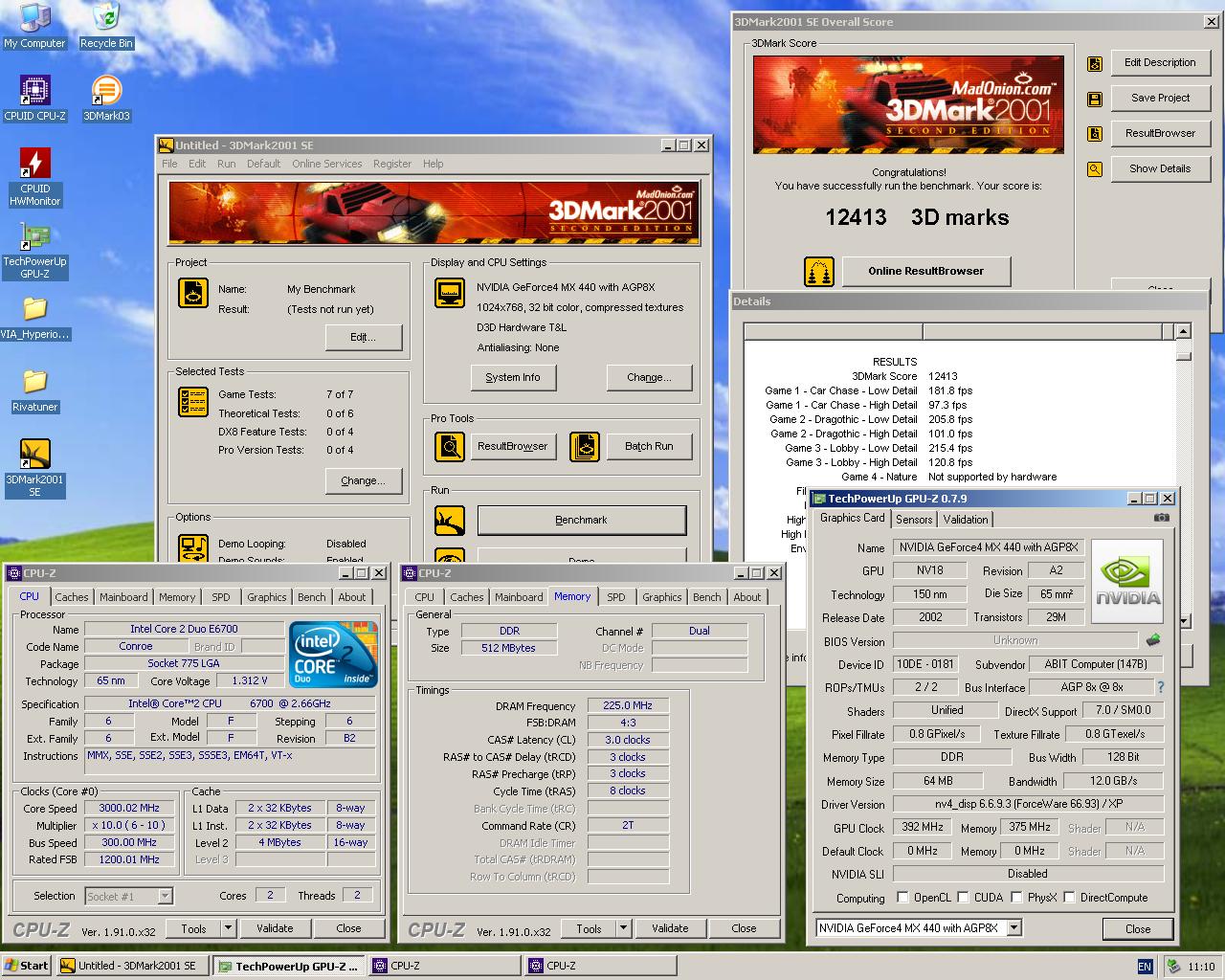Image resolution: width=1225 pixels, height=980 pixels.
Task: Select the CPUID HWMonitor desktop icon
Action: tap(34, 177)
